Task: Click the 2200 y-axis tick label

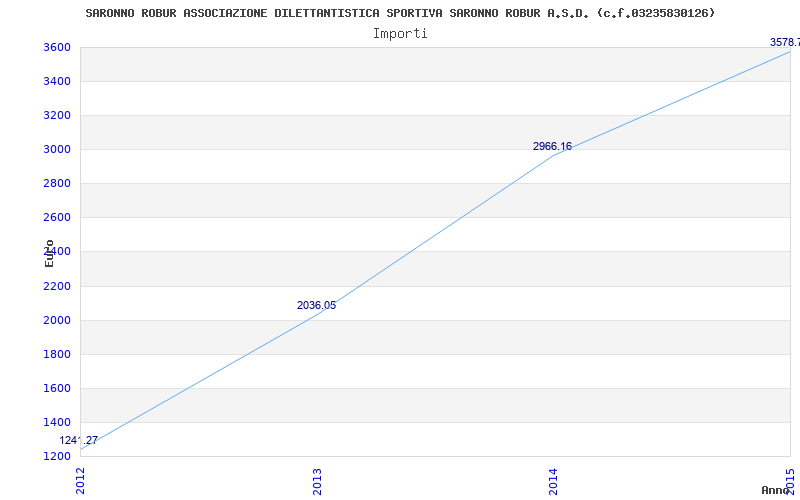Action: 57,286
